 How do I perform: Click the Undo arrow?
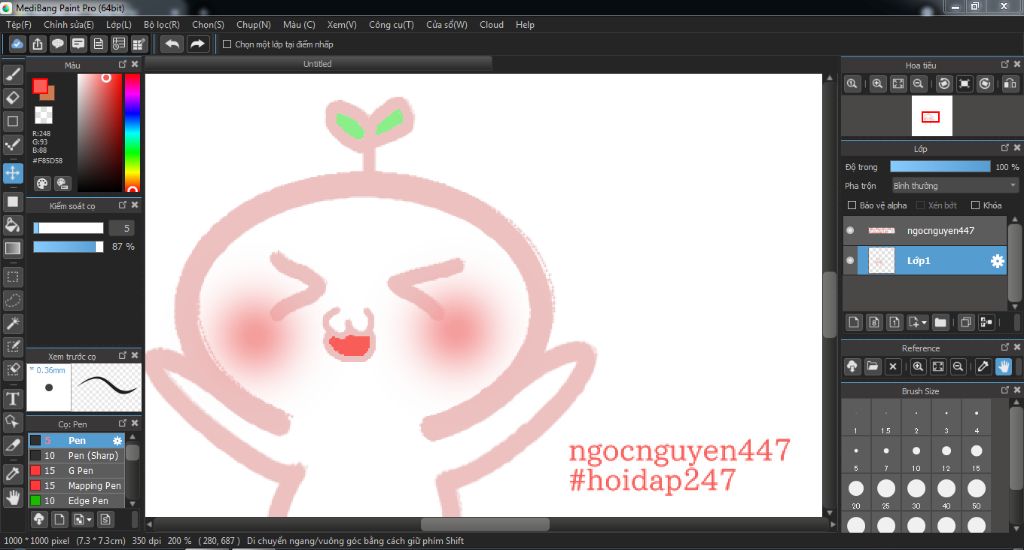click(x=172, y=44)
